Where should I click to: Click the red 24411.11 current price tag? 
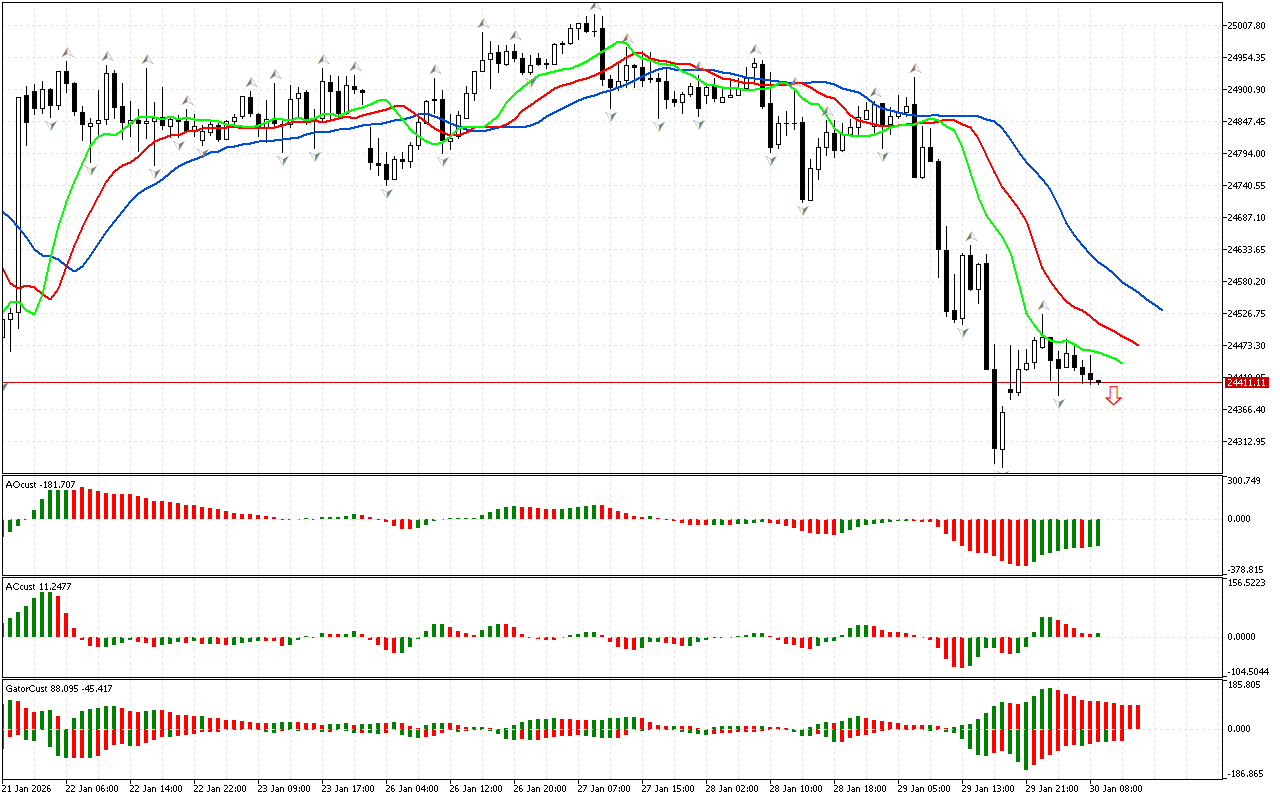click(x=1246, y=383)
